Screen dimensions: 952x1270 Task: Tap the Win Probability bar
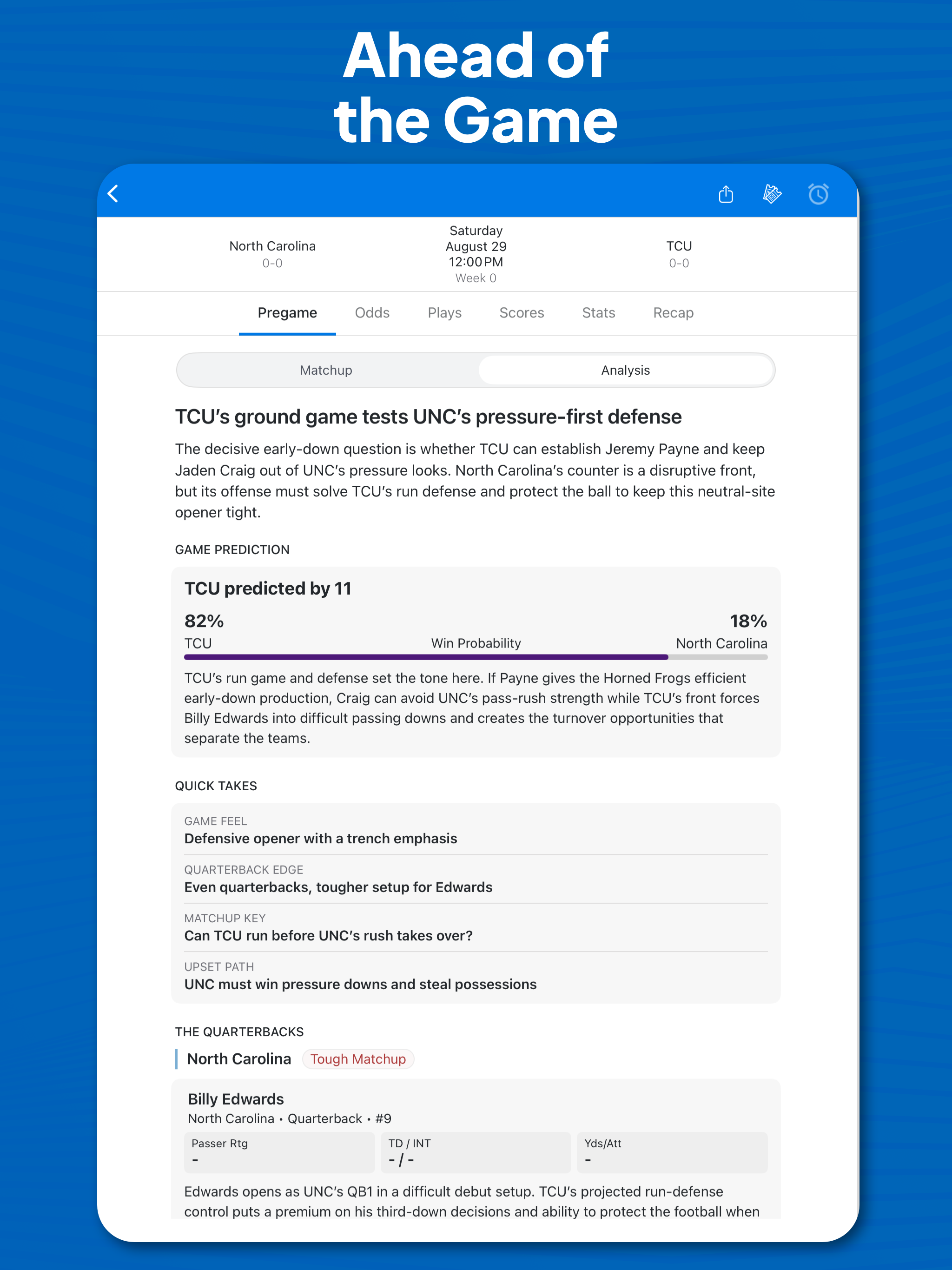(476, 657)
